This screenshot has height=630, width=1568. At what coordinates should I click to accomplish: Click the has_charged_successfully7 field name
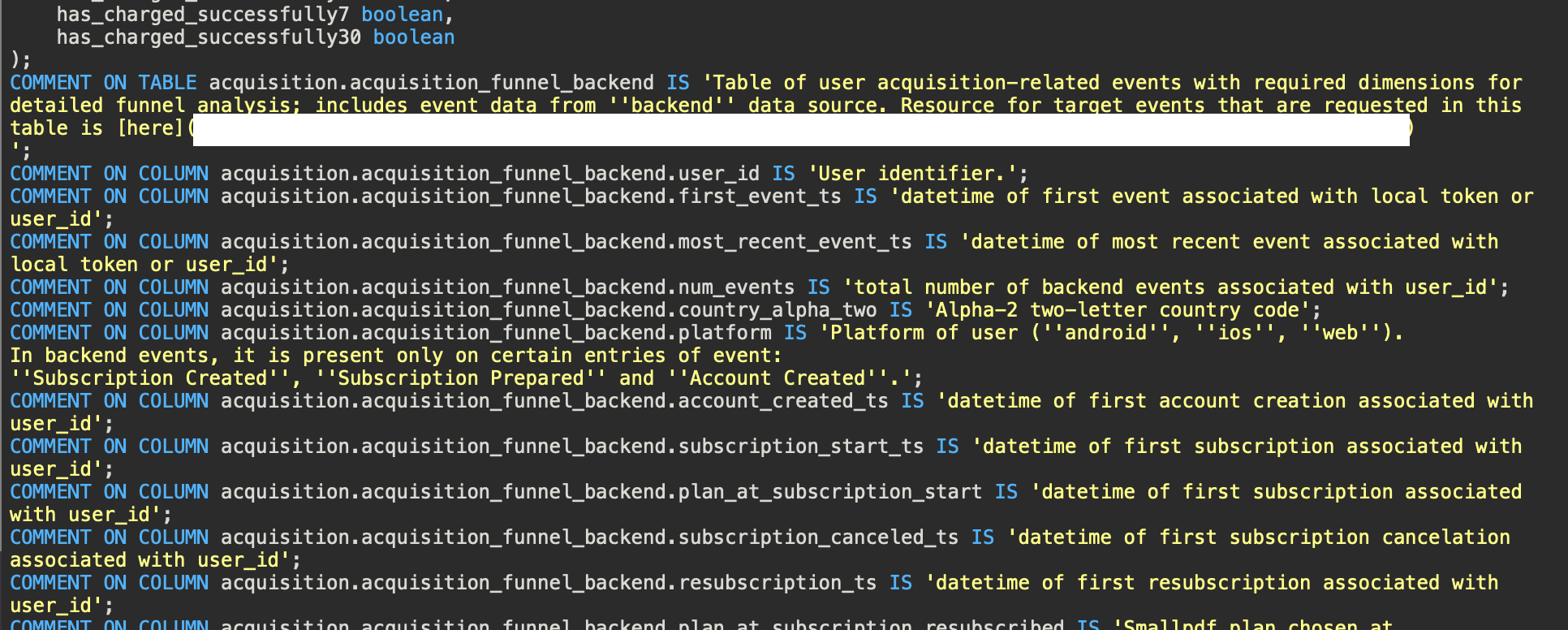(x=203, y=15)
